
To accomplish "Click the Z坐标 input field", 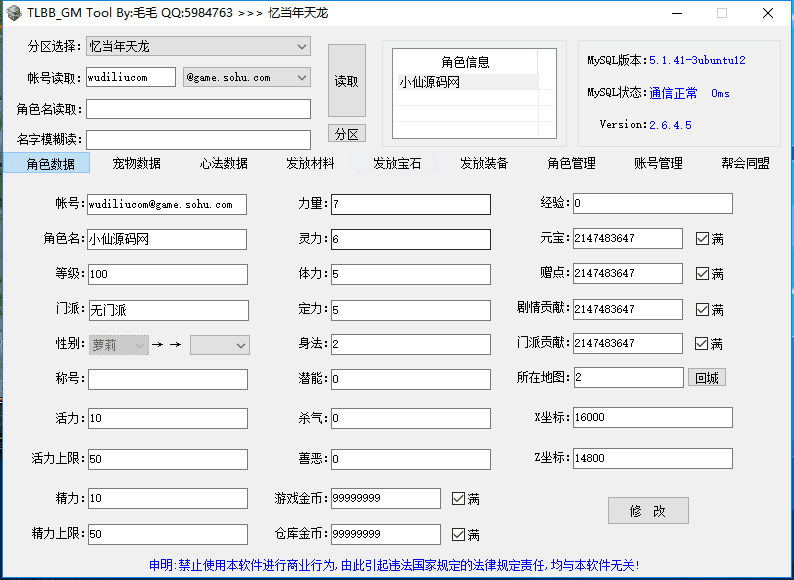I will click(653, 458).
